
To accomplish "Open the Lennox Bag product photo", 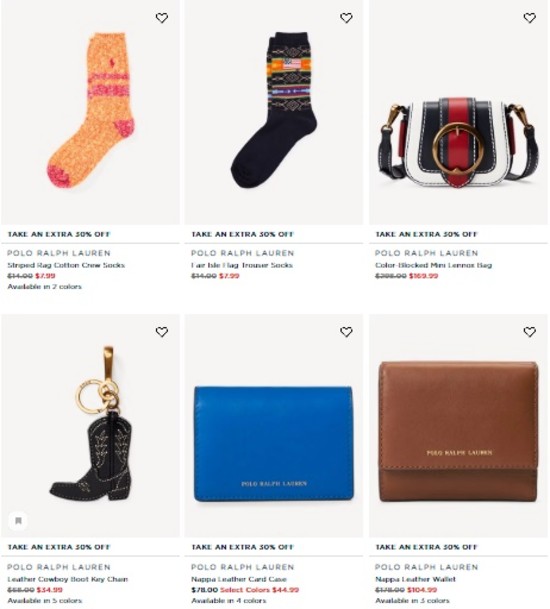I will [x=458, y=112].
